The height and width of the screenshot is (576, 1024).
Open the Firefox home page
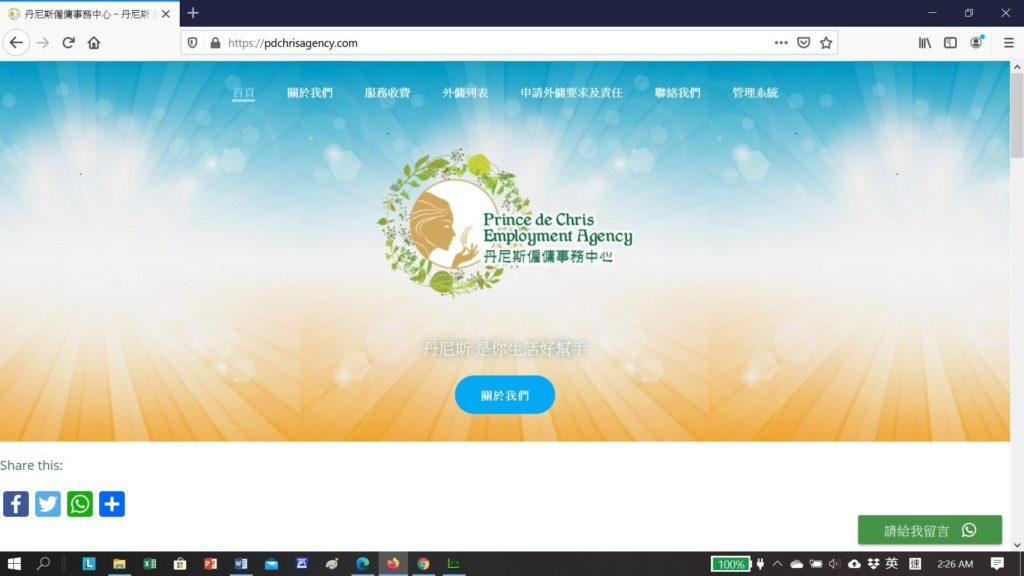[x=94, y=43]
